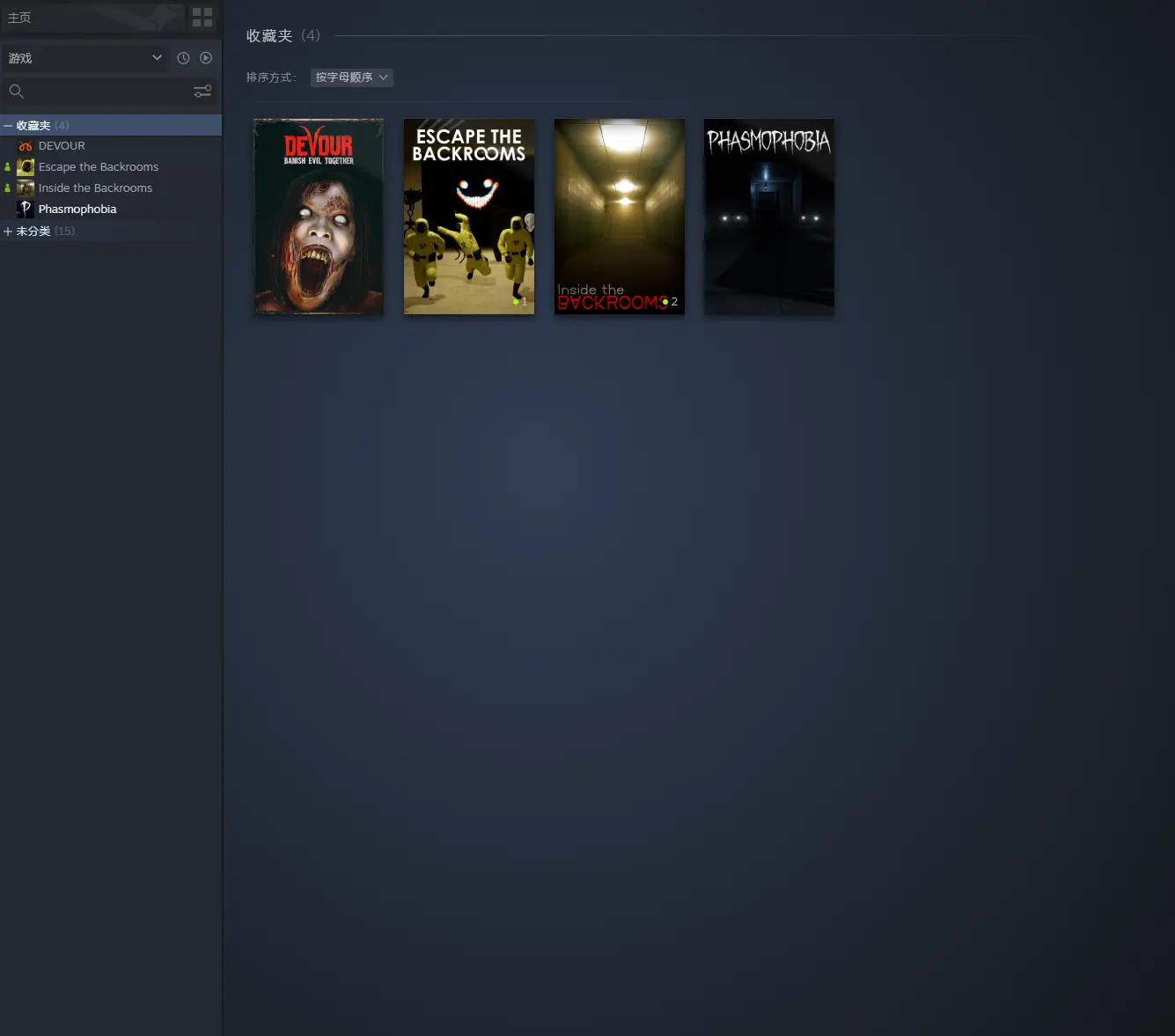The height and width of the screenshot is (1036, 1175).
Task: Click the 收藏夹 (4) page heading
Action: tap(283, 36)
